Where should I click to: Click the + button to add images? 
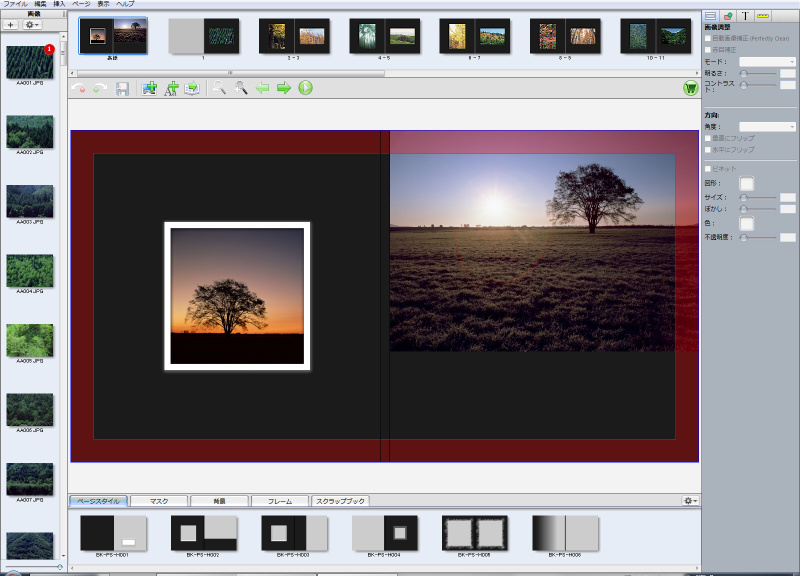[9, 23]
